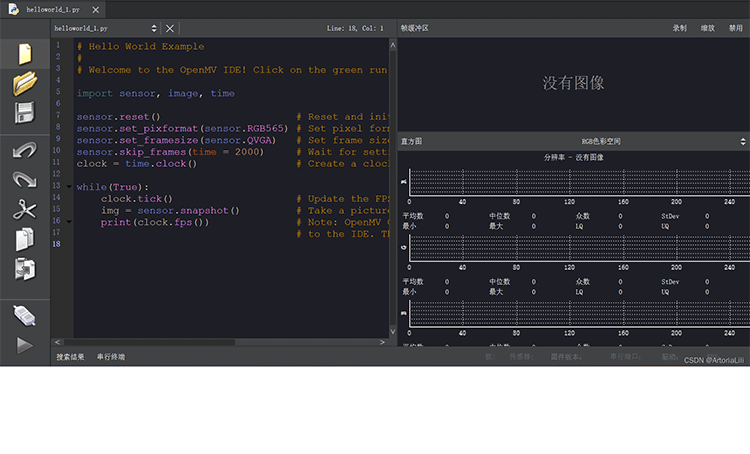
Task: Click the 分辨率 - 没有图像 resolution text
Action: point(573,157)
